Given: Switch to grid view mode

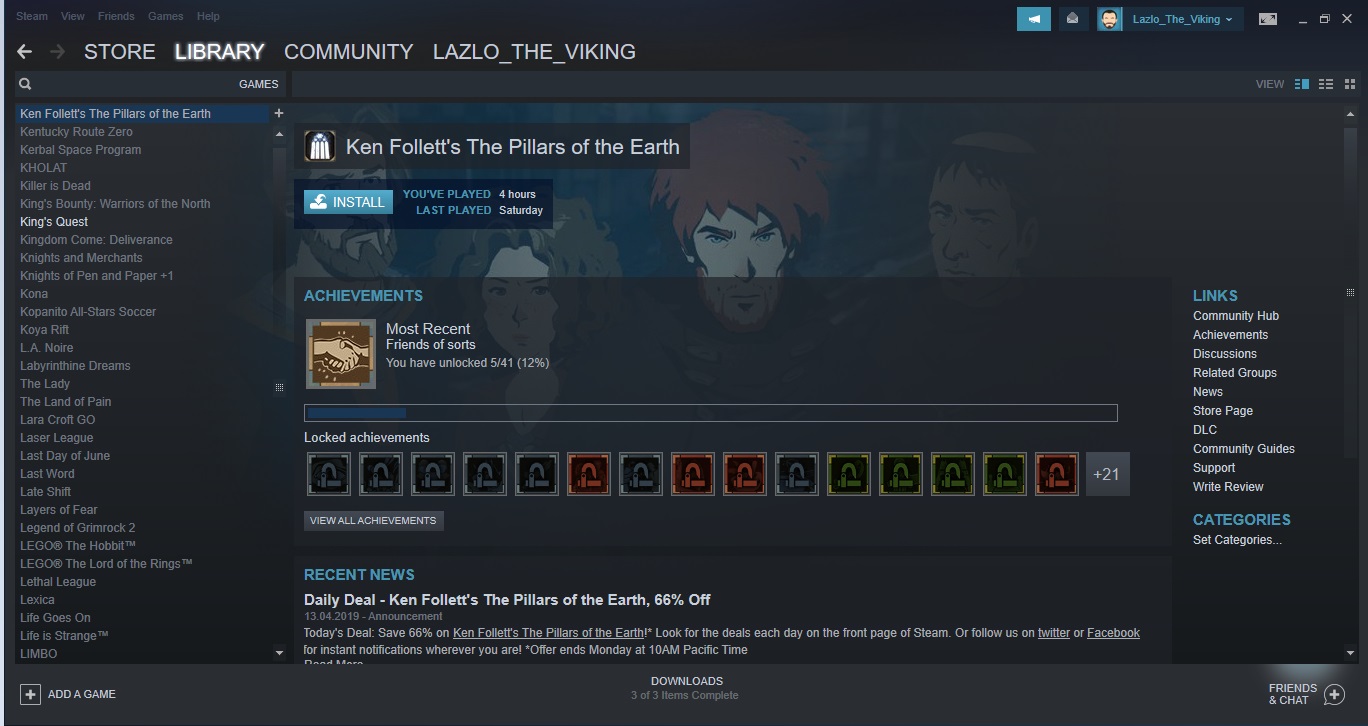Looking at the screenshot, I should (1350, 84).
